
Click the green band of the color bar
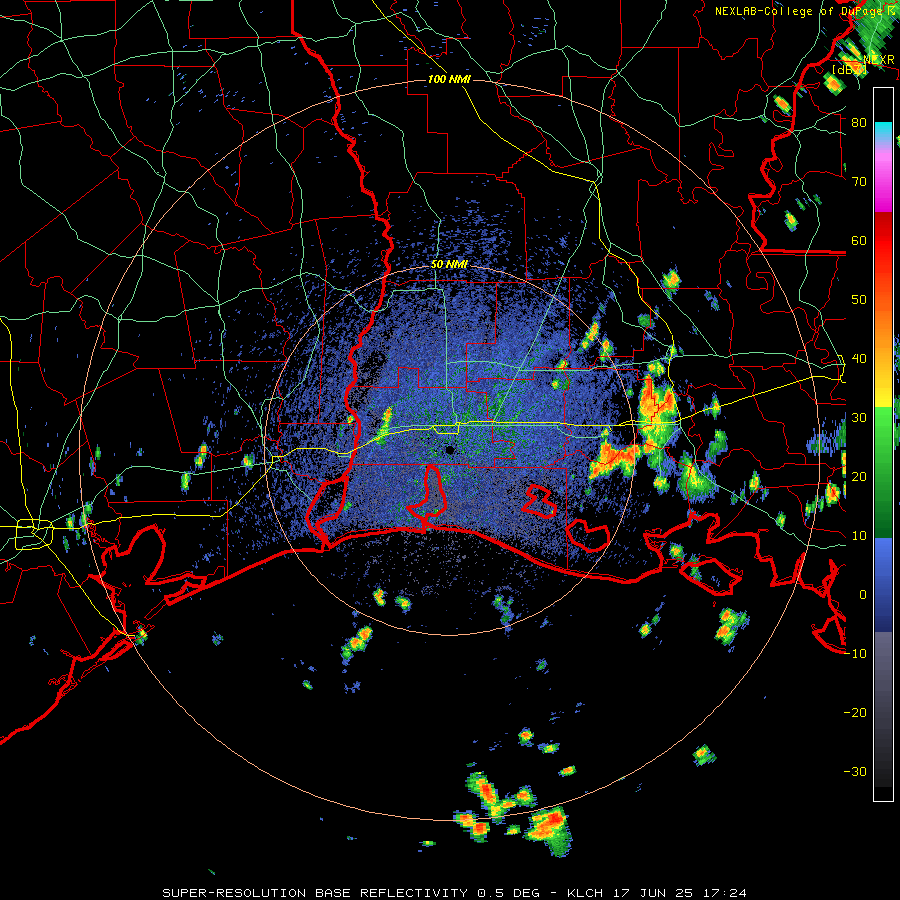(883, 471)
